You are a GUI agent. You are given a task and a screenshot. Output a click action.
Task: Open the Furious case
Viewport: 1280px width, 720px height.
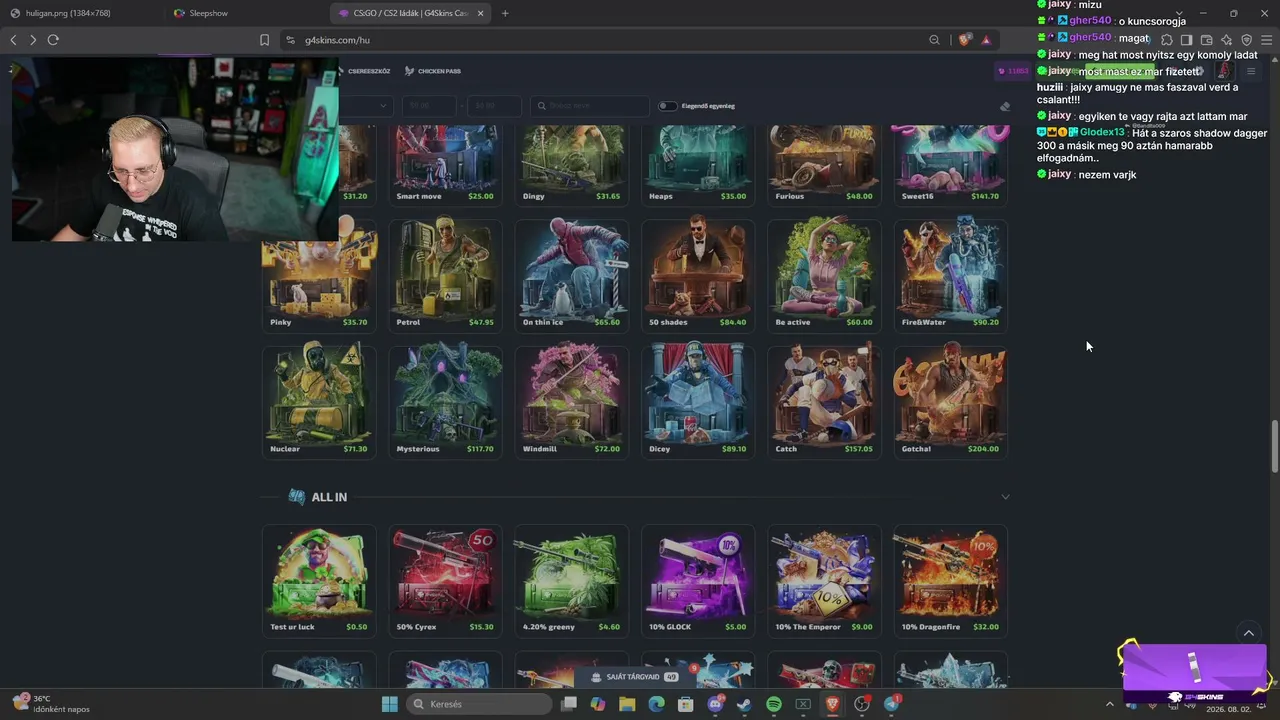pyautogui.click(x=824, y=164)
